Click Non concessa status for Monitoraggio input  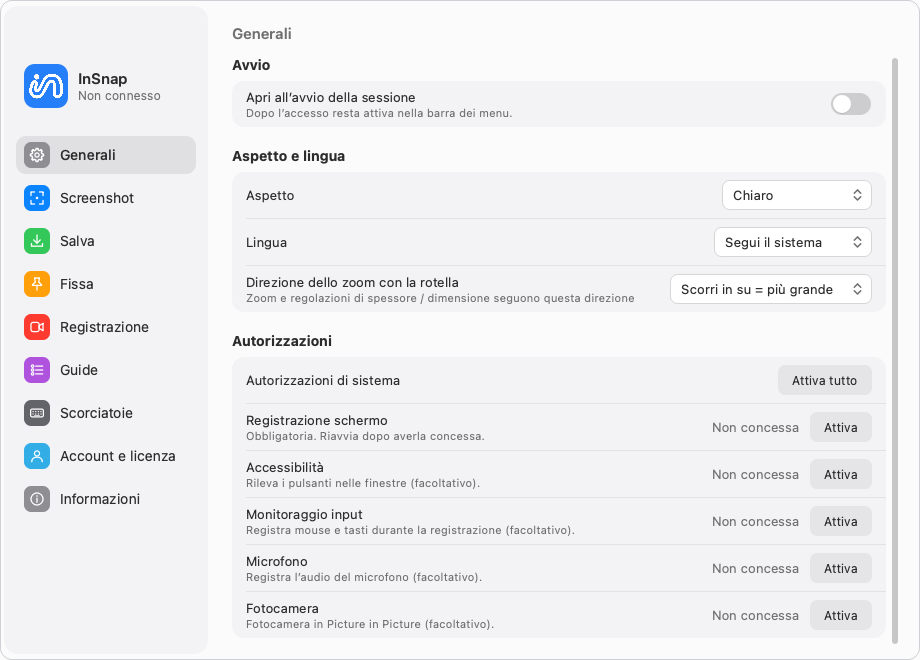(755, 522)
